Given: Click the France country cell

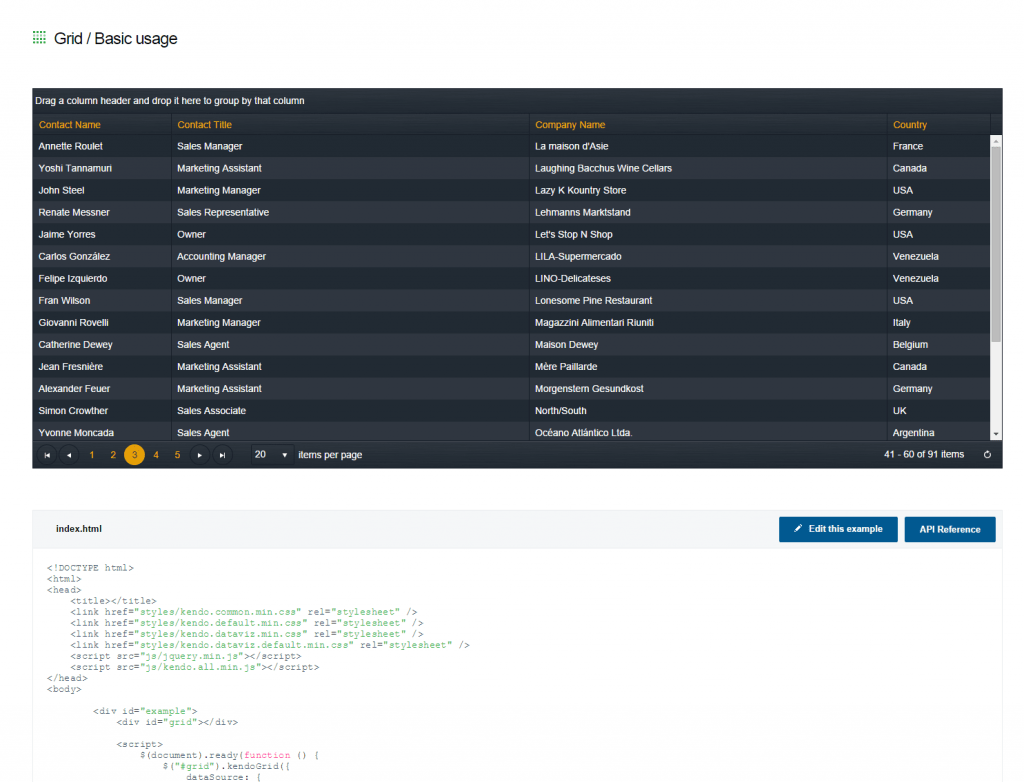Looking at the screenshot, I should tap(938, 146).
